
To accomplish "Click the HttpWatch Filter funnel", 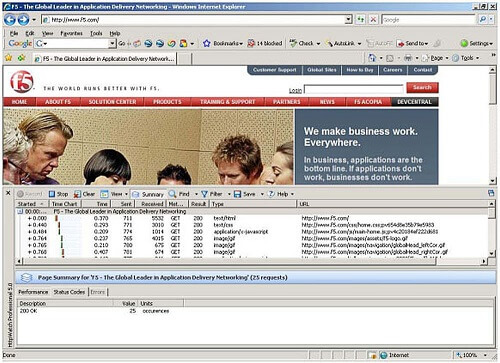I will 204,194.
